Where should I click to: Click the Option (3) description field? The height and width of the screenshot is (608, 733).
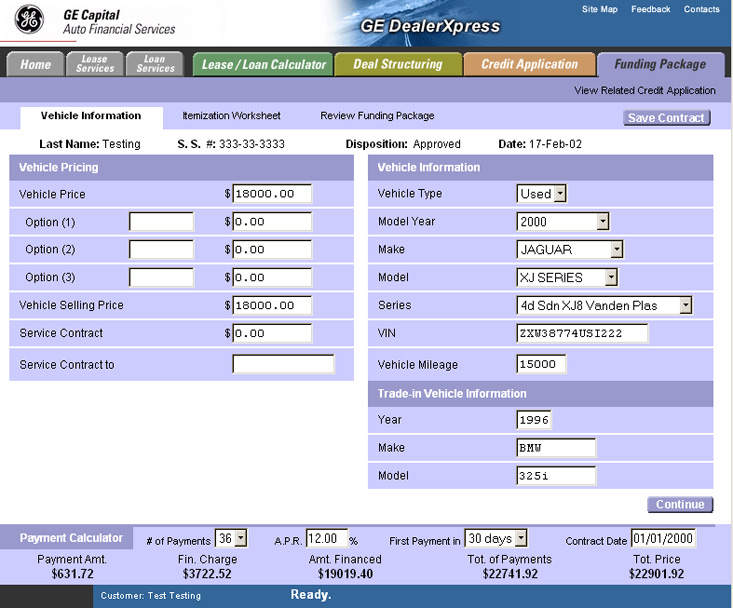tap(161, 277)
